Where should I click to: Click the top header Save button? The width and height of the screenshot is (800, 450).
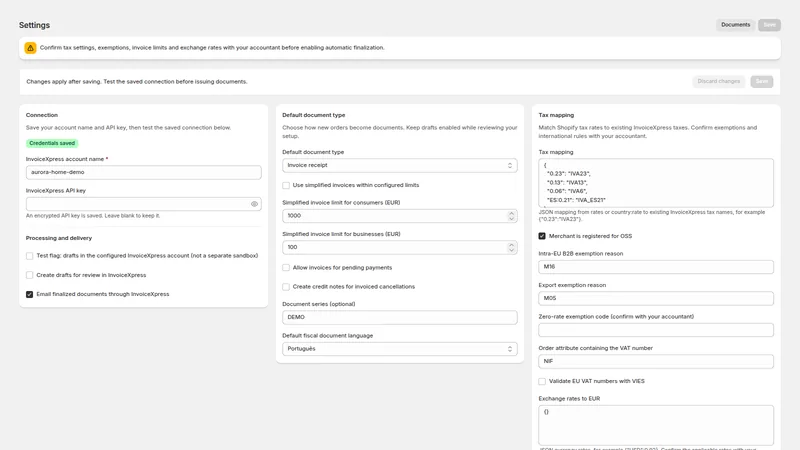769,25
